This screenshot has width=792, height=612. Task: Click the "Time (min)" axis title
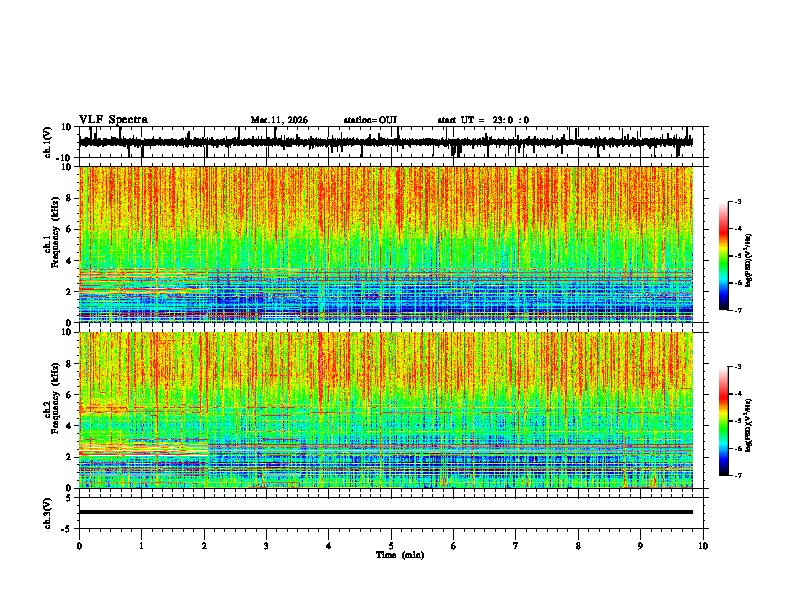pos(400,555)
